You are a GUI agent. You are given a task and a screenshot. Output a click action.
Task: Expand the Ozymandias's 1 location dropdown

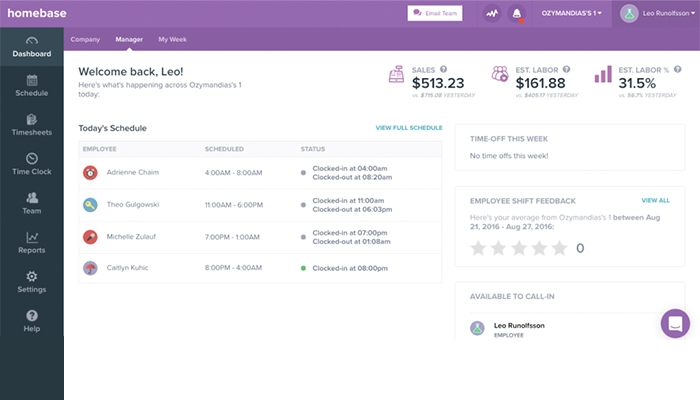coord(571,14)
